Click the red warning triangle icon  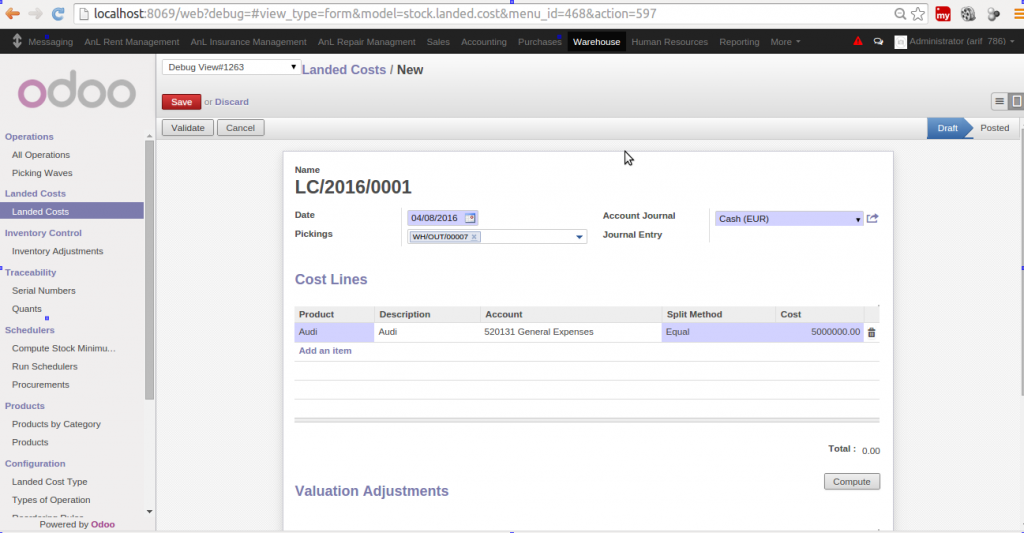858,42
